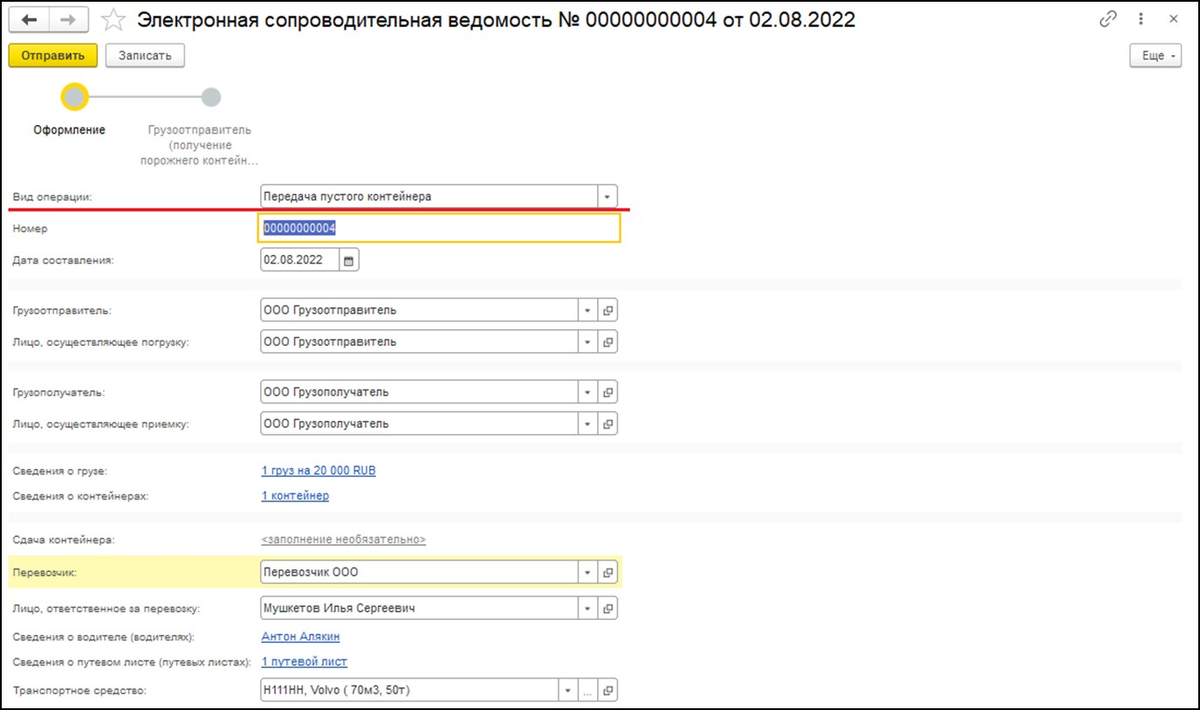Click Перевозчик ООО text field
Viewport: 1200px width, 710px height.
pyautogui.click(x=418, y=573)
